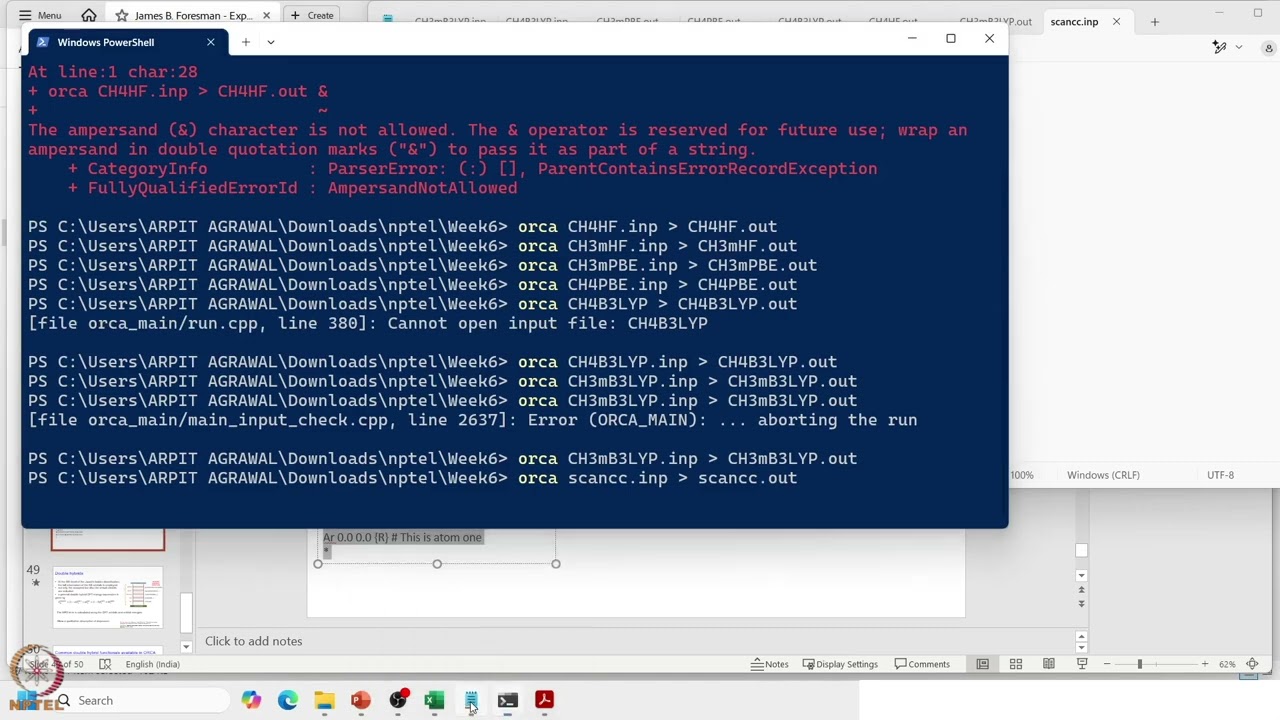1280x720 pixels.
Task: Fit slide to current window
Action: tap(1252, 664)
